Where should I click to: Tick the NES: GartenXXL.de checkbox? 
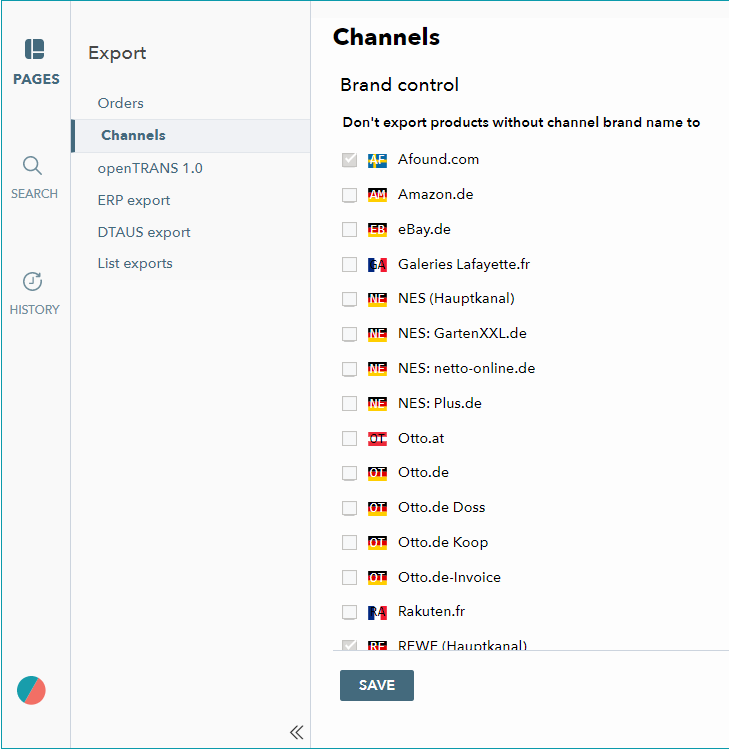click(x=349, y=334)
